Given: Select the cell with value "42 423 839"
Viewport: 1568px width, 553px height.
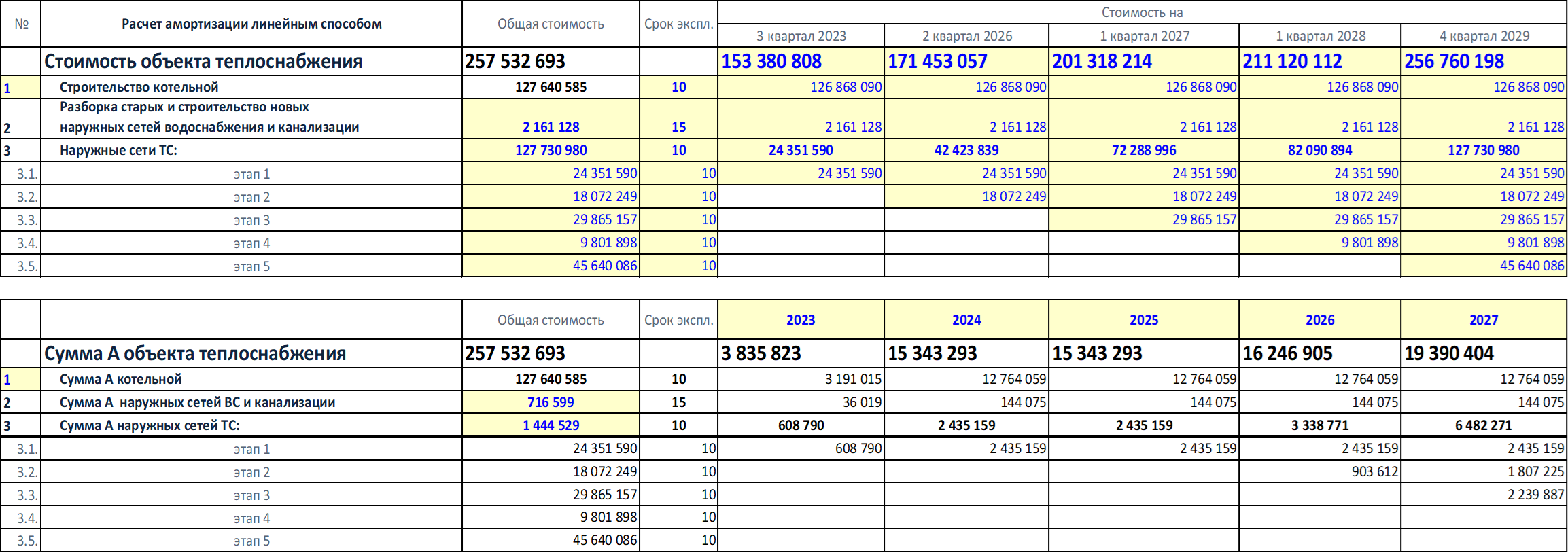Looking at the screenshot, I should pos(966,150).
